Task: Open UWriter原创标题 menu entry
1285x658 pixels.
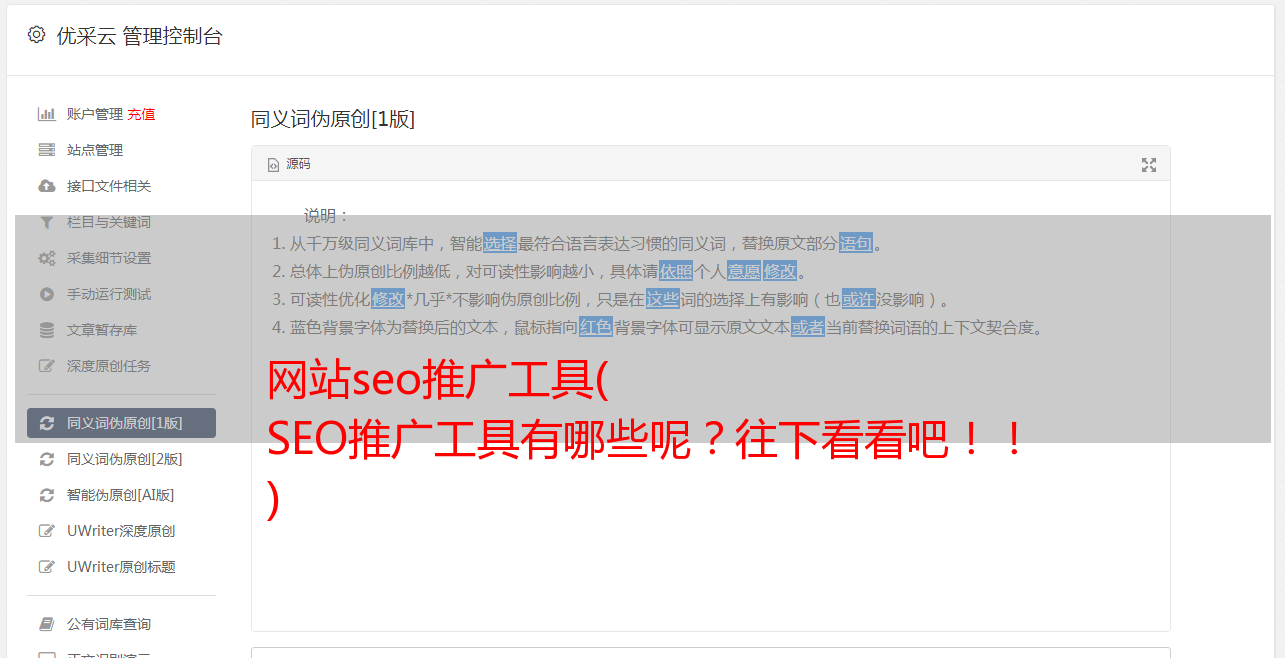Action: pos(121,567)
